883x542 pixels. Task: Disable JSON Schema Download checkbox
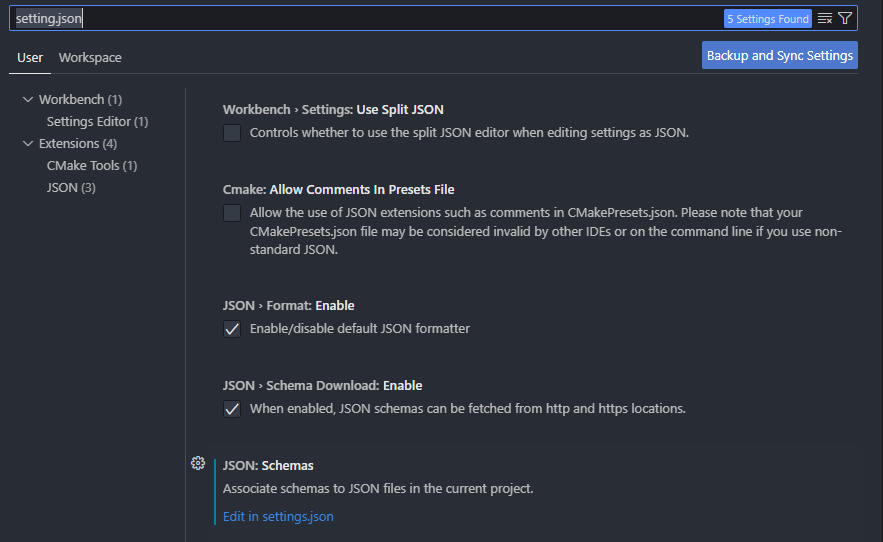(232, 409)
